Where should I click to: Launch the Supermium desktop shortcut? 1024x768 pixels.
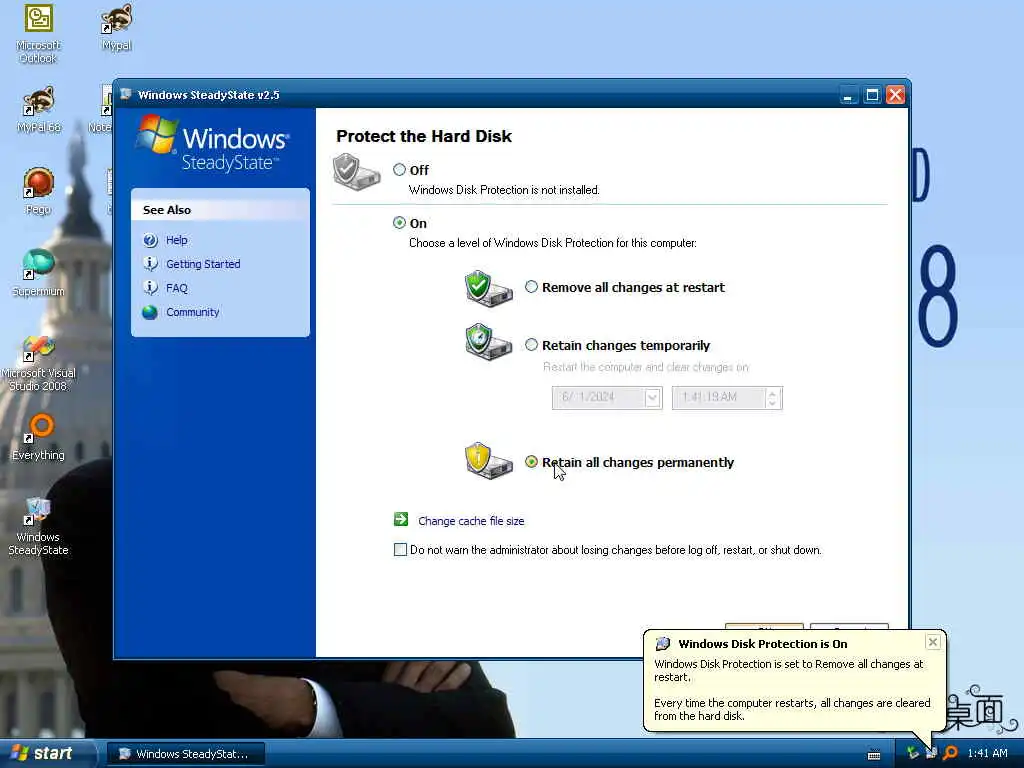tap(39, 273)
